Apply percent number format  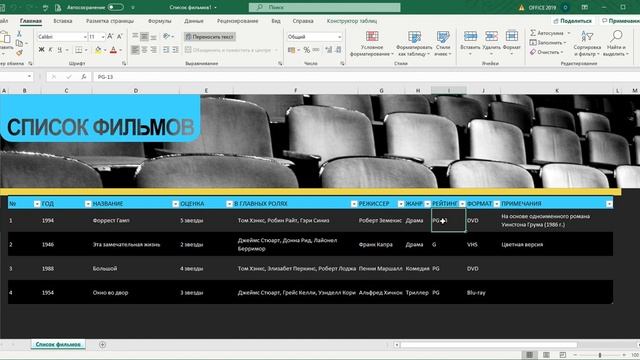click(x=307, y=50)
